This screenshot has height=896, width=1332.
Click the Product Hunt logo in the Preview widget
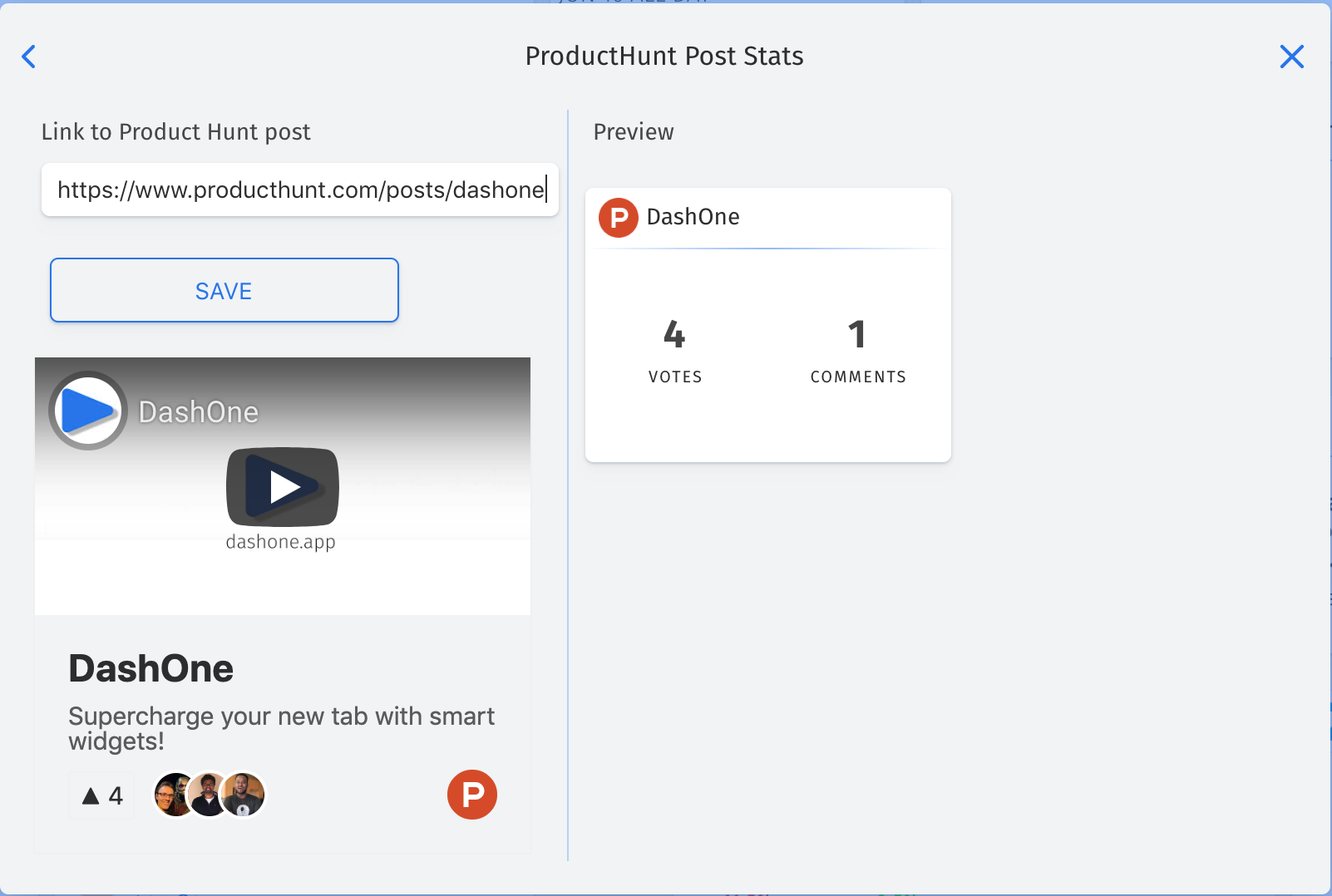point(619,218)
